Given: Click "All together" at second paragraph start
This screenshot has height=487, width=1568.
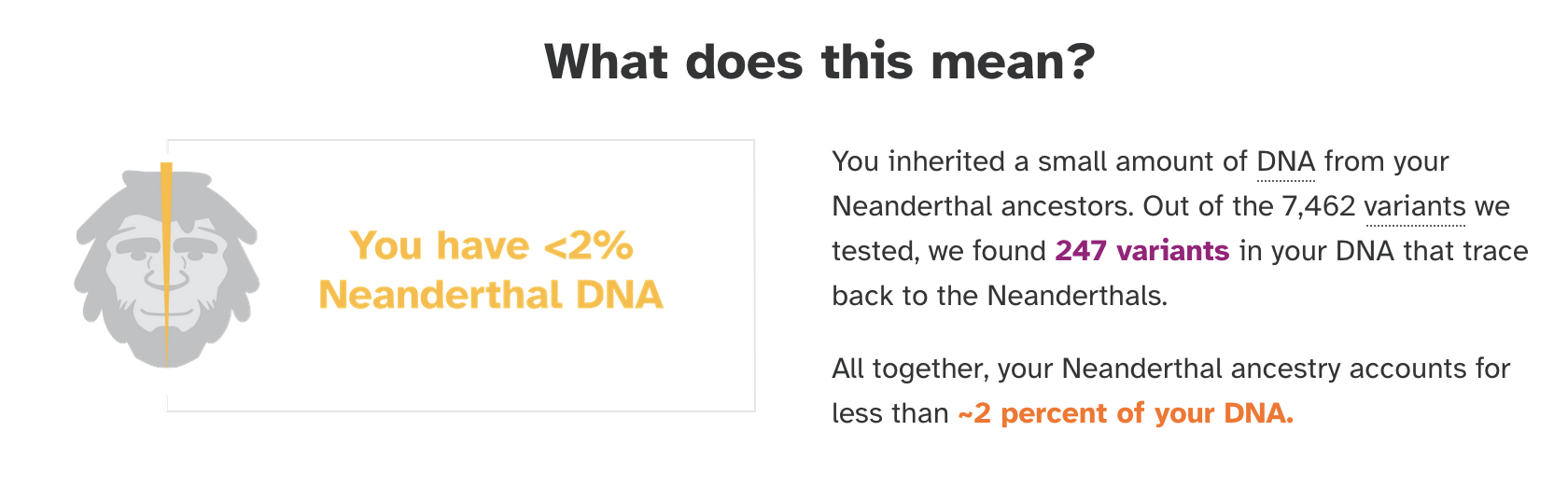Looking at the screenshot, I should coord(908,369).
